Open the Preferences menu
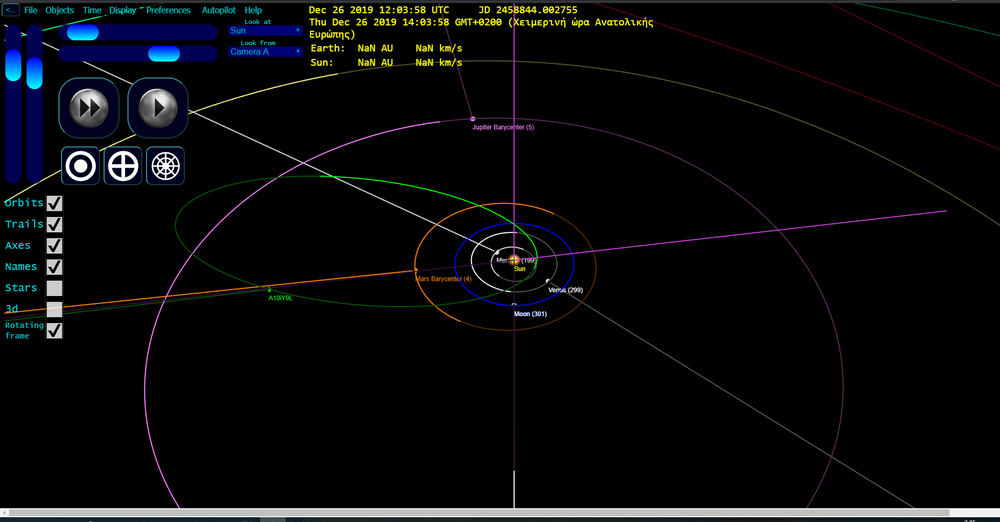1000x522 pixels. coord(168,10)
